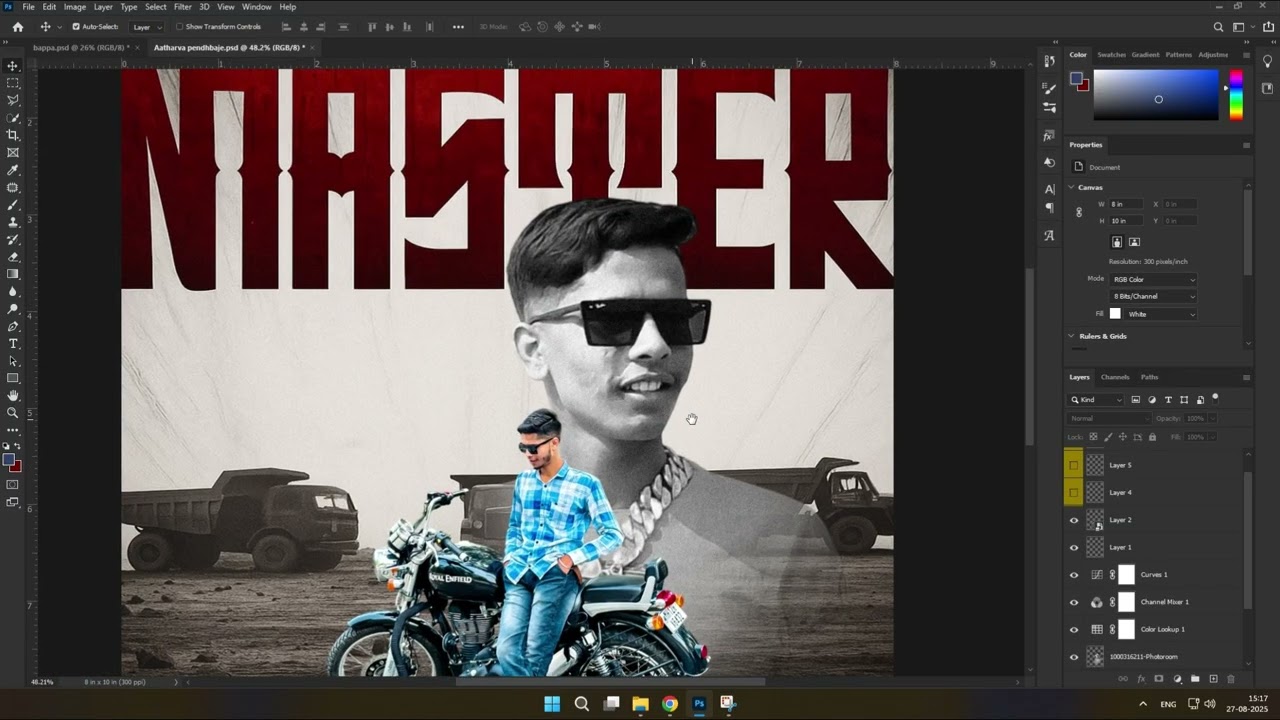This screenshot has width=1280, height=720.
Task: Click the Create new layer icon
Action: 1213,679
